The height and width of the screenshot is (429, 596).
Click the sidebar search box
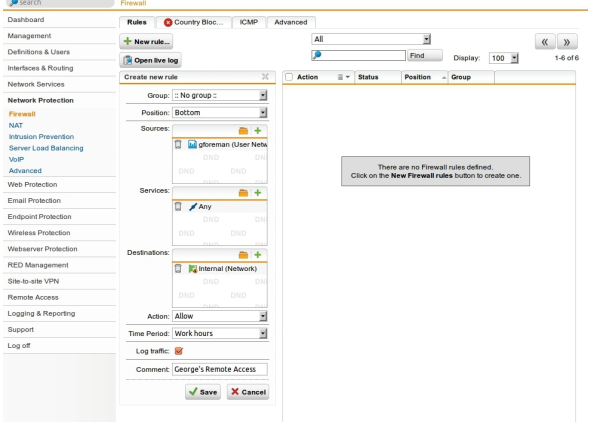(x=60, y=3)
